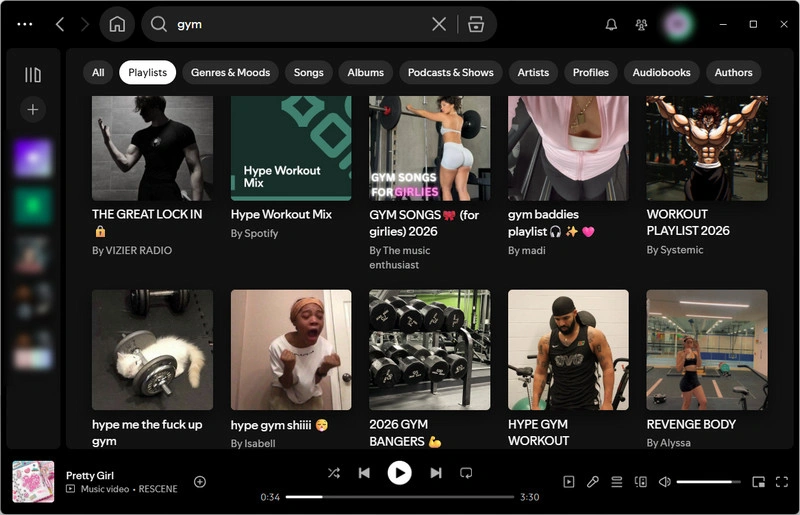Go forward with the right arrow
Viewport: 800px width, 515px height.
pos(85,24)
